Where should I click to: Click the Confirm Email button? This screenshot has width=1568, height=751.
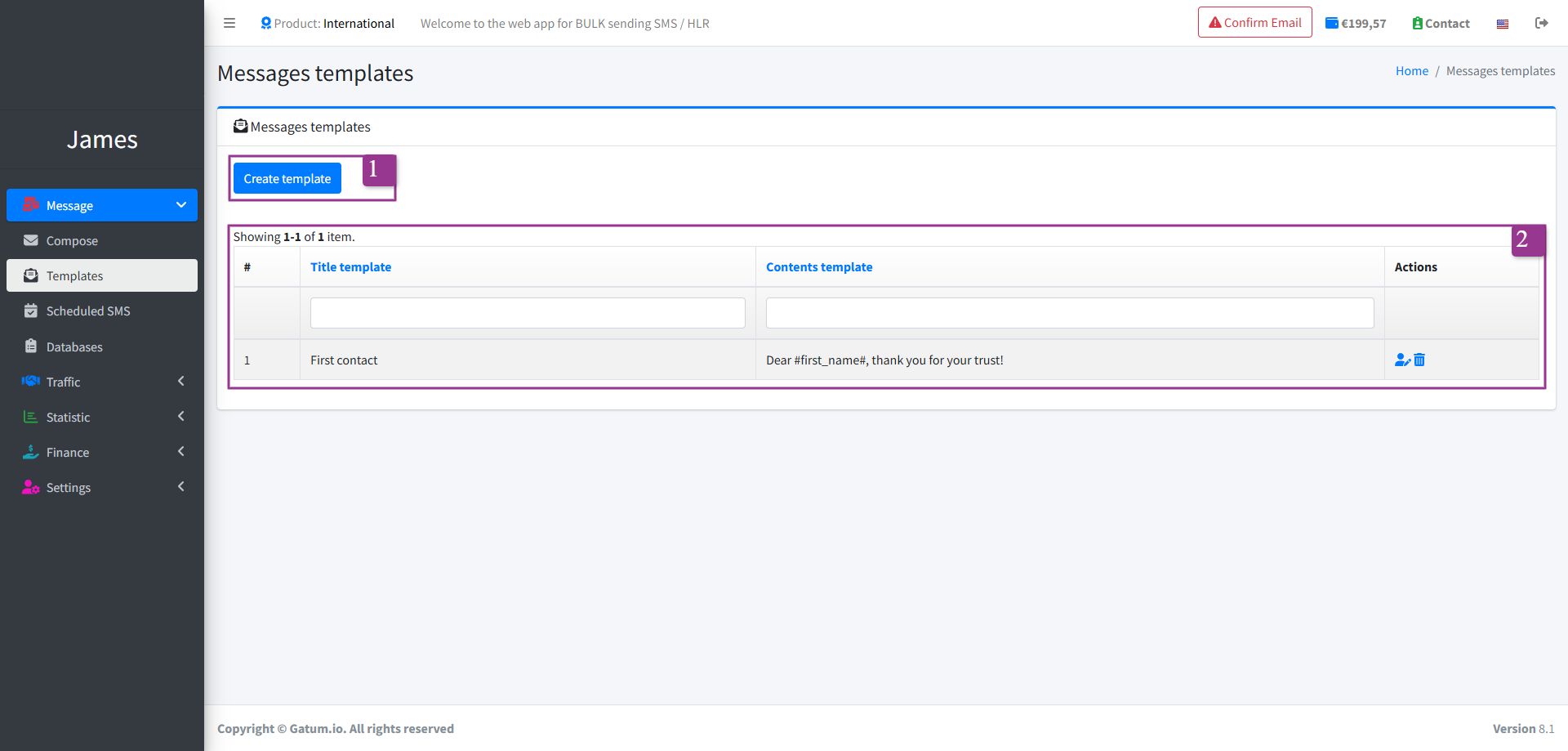1254,23
